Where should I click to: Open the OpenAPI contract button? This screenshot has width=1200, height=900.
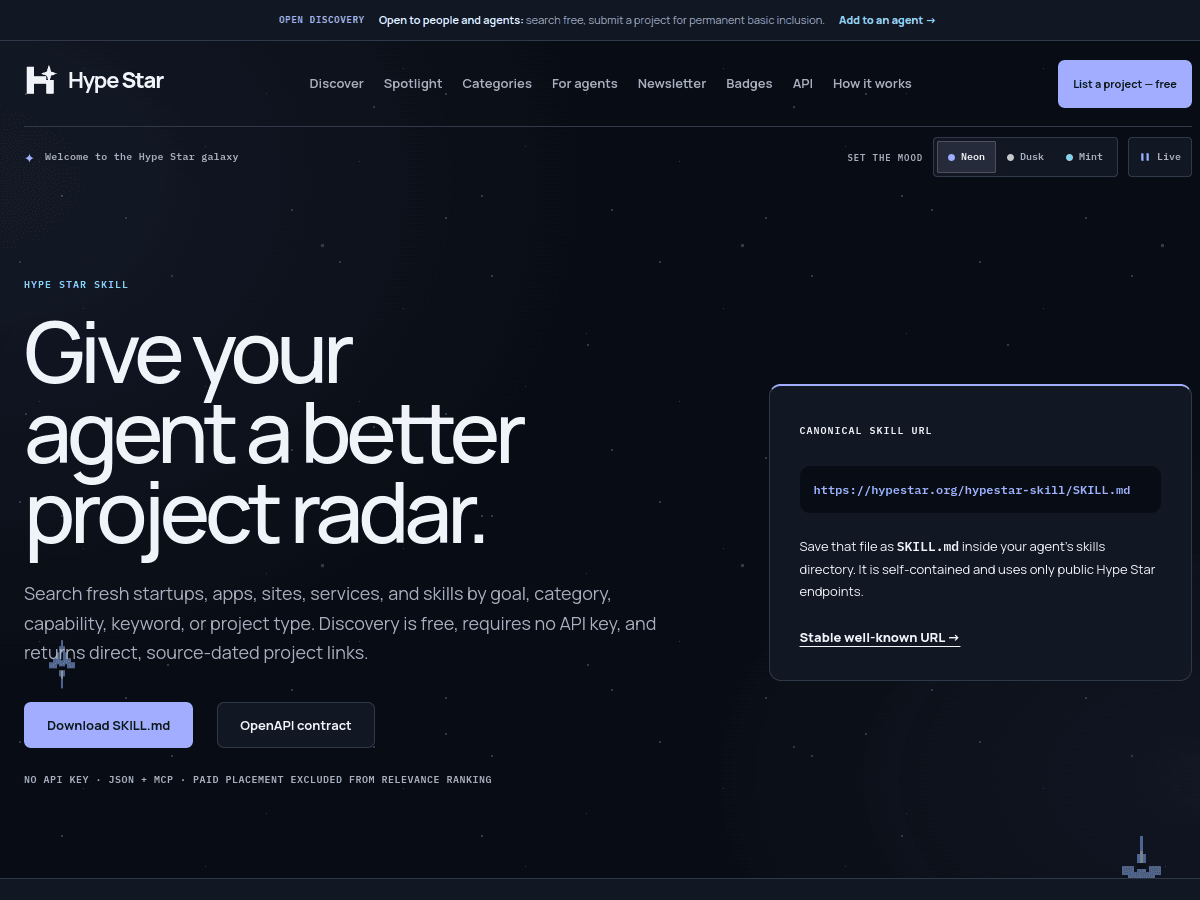pyautogui.click(x=296, y=725)
